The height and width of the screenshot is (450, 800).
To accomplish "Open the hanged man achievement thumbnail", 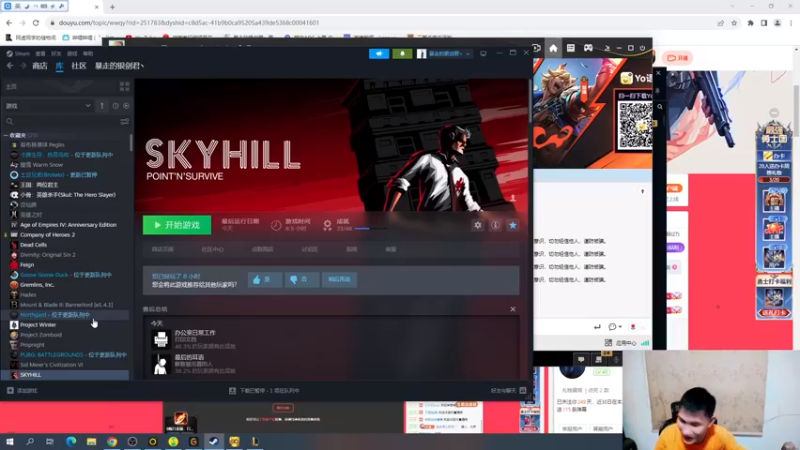I will [x=161, y=364].
